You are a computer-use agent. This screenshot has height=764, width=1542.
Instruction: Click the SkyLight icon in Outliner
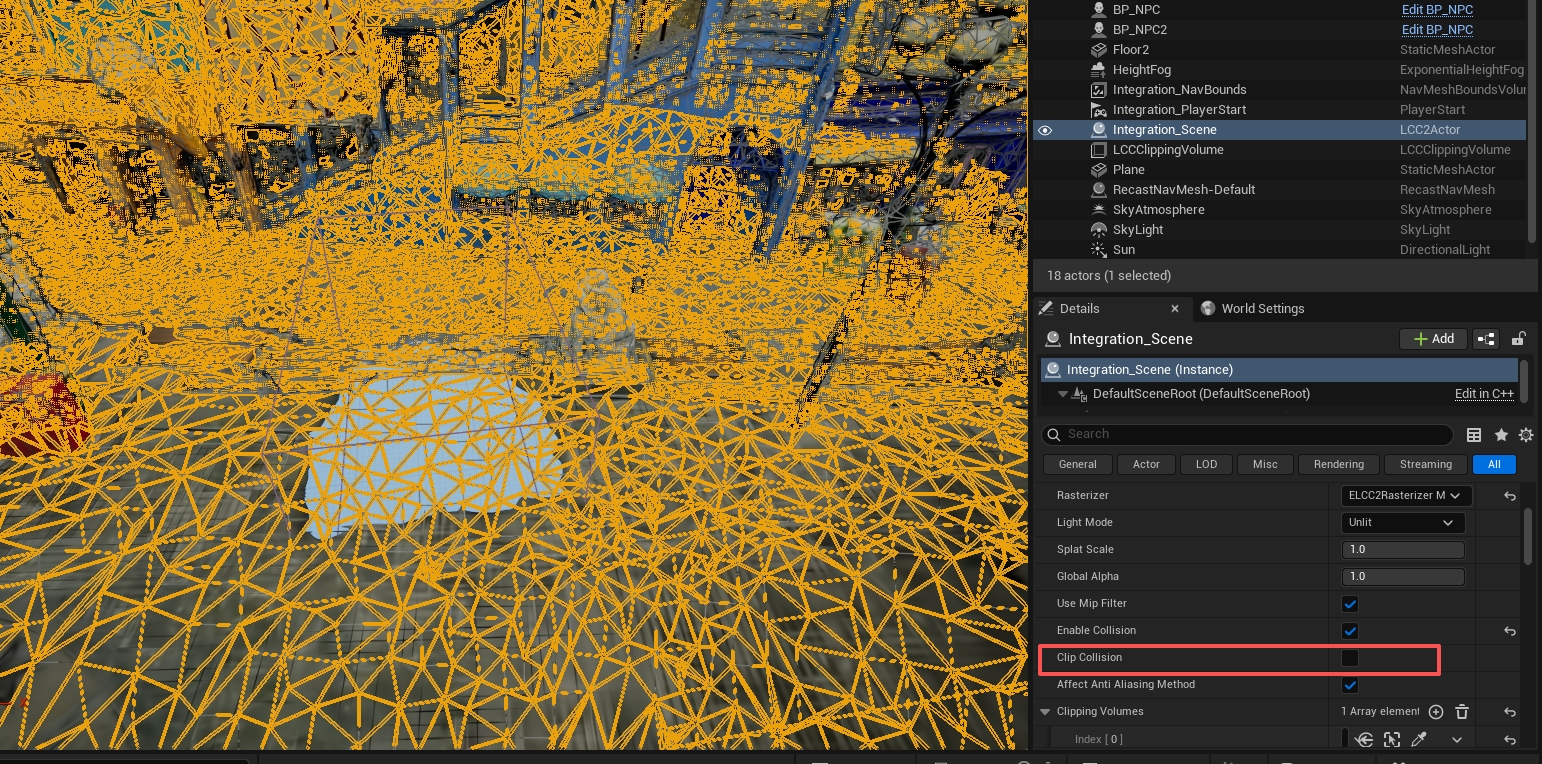coord(1098,230)
